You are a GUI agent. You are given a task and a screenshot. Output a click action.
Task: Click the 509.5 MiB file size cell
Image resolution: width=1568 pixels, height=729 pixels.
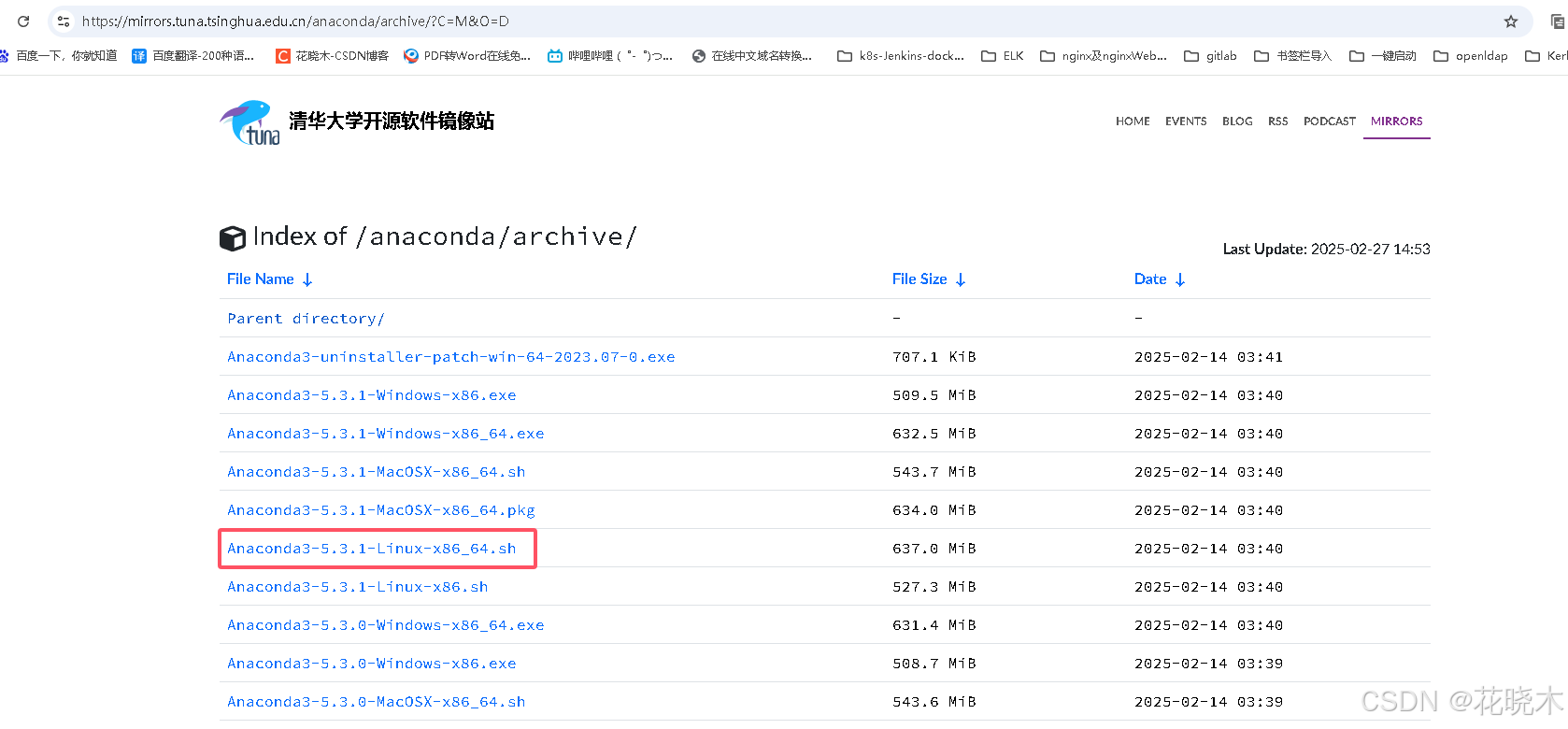934,395
